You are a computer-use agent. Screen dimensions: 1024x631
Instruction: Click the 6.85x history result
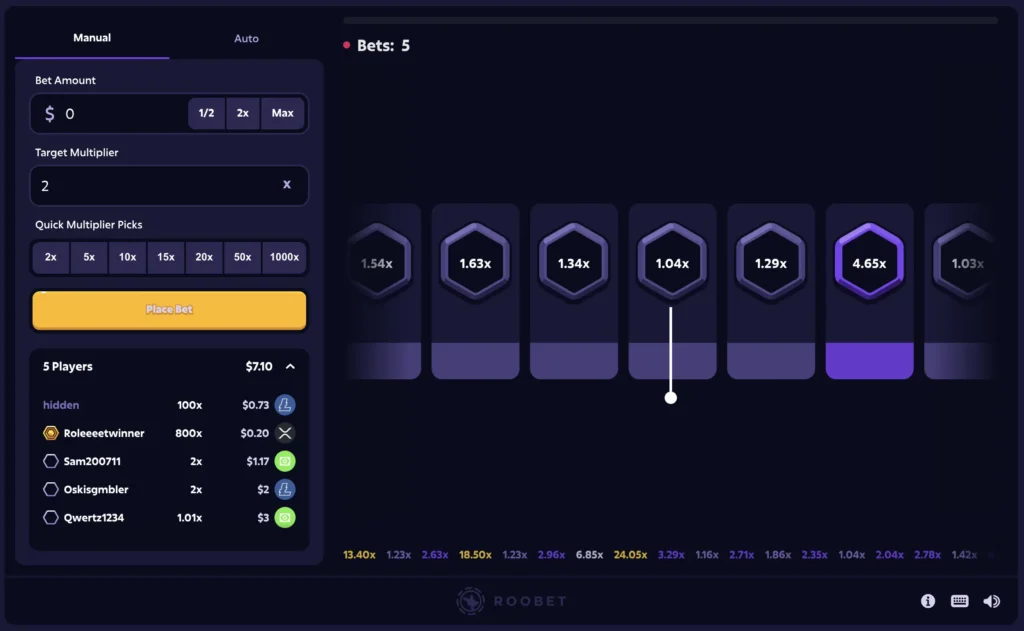tap(589, 555)
